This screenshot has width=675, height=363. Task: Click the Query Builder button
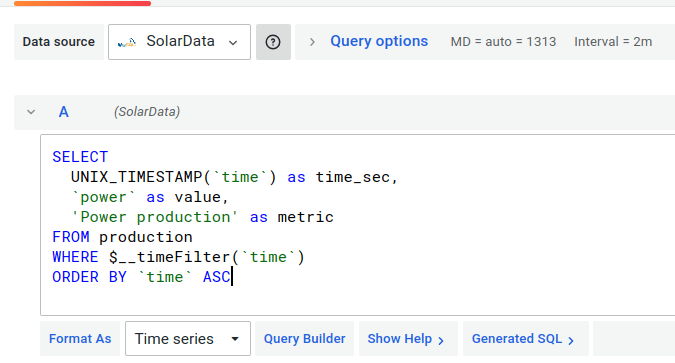(x=304, y=338)
